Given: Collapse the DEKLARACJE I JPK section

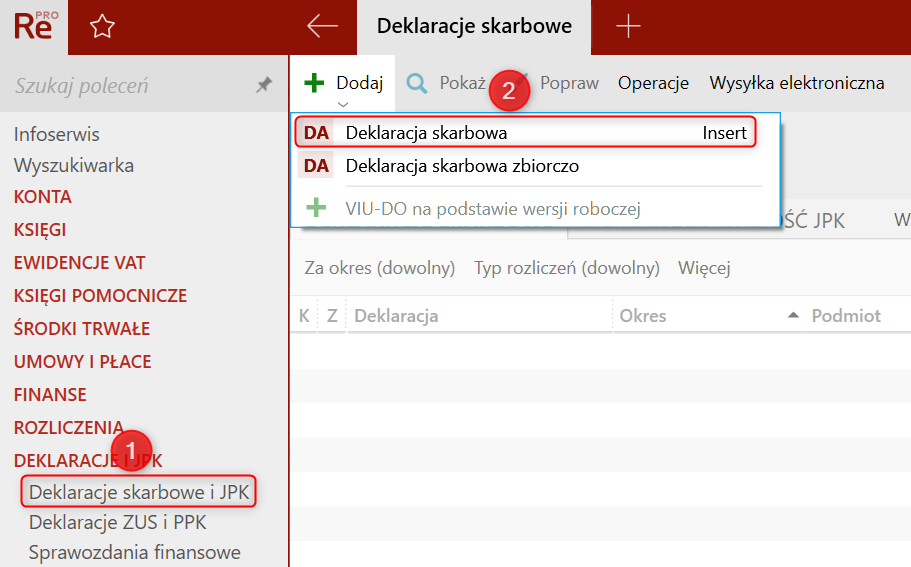Looking at the screenshot, I should (x=88, y=461).
